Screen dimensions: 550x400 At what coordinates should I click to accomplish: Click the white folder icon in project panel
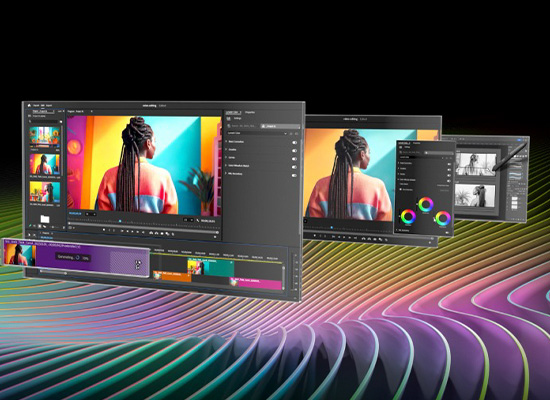[45, 219]
